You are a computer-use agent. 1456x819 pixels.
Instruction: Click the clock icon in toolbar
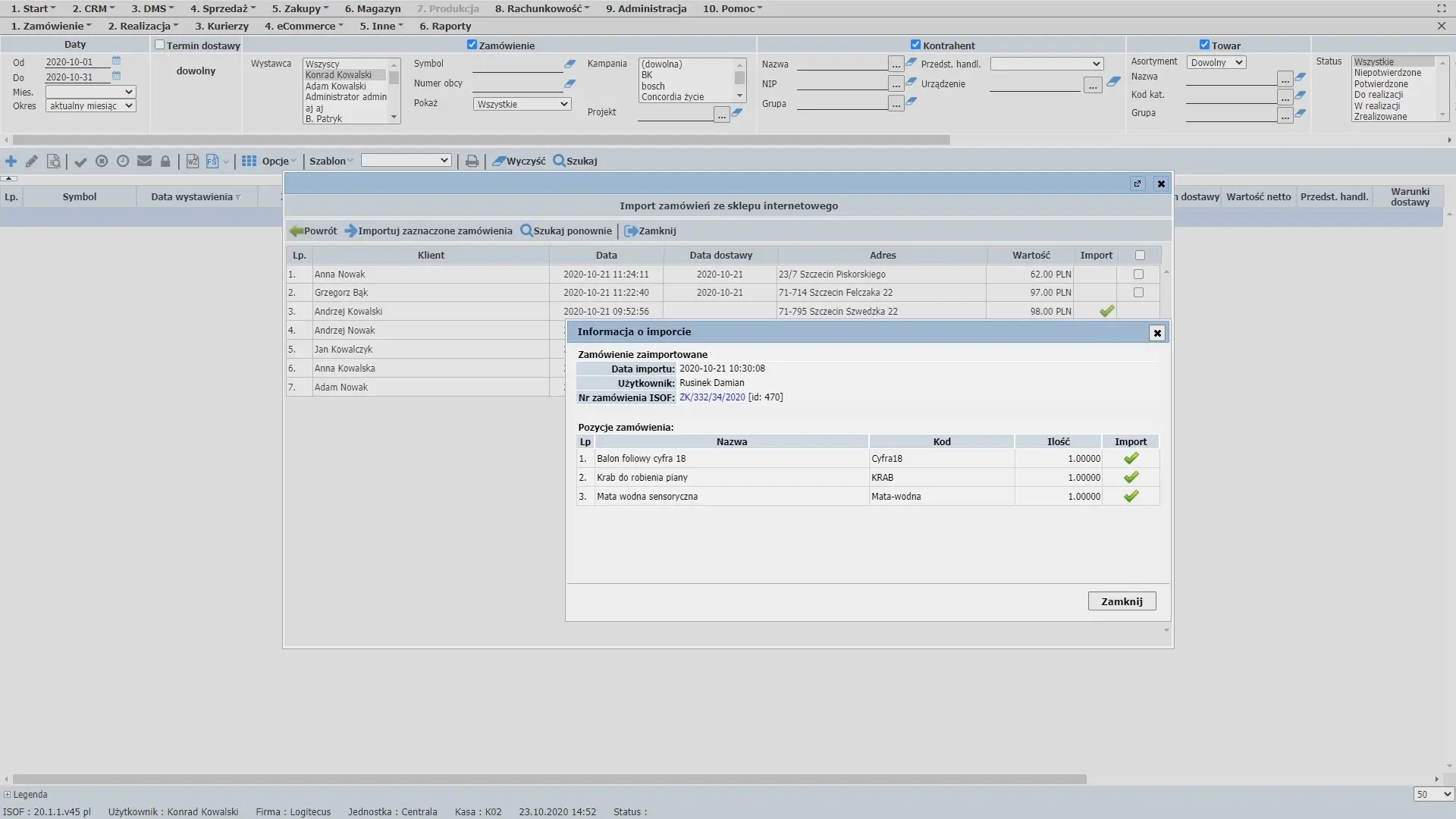click(123, 162)
